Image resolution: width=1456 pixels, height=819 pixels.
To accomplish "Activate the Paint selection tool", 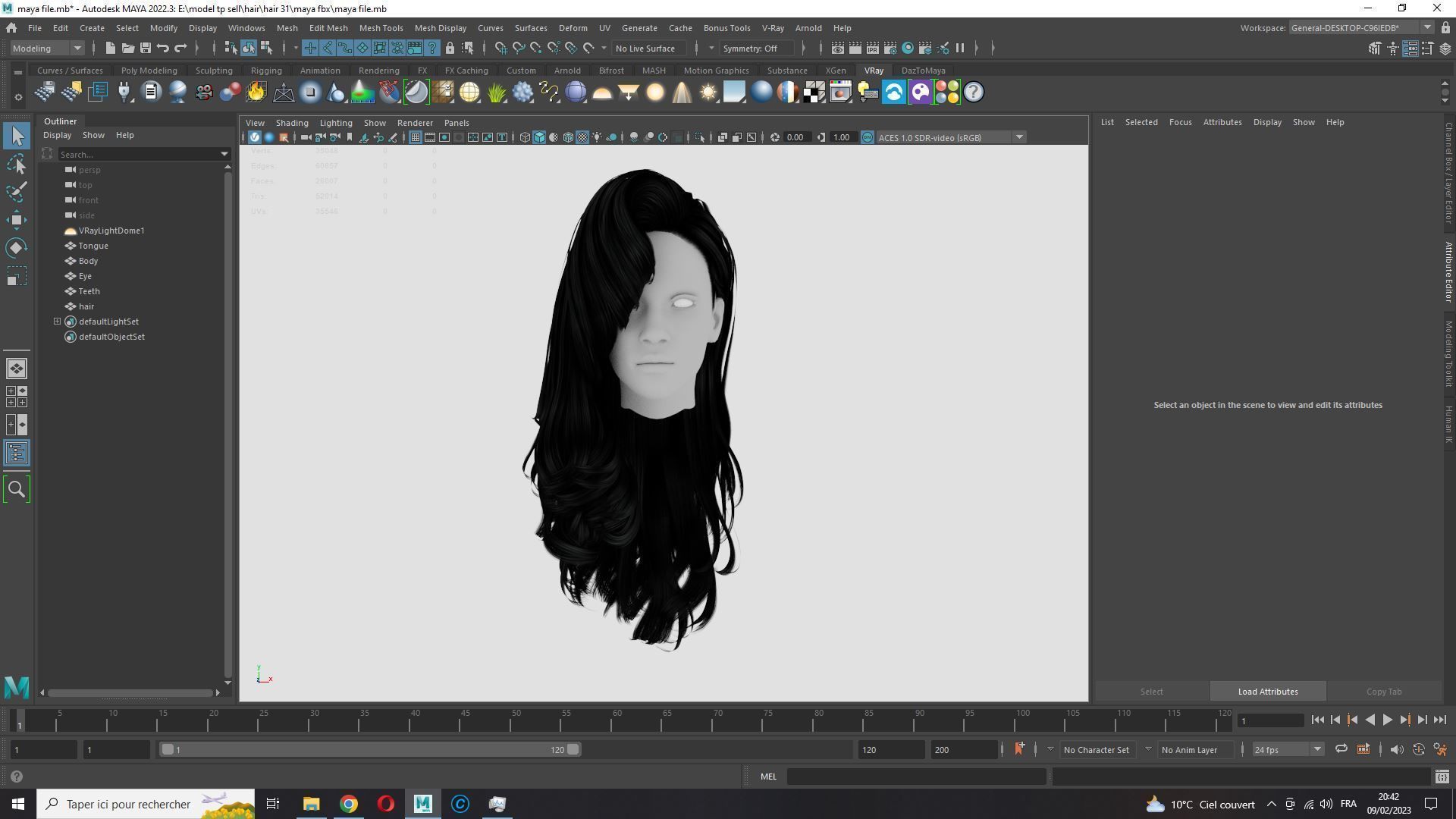I will [17, 192].
